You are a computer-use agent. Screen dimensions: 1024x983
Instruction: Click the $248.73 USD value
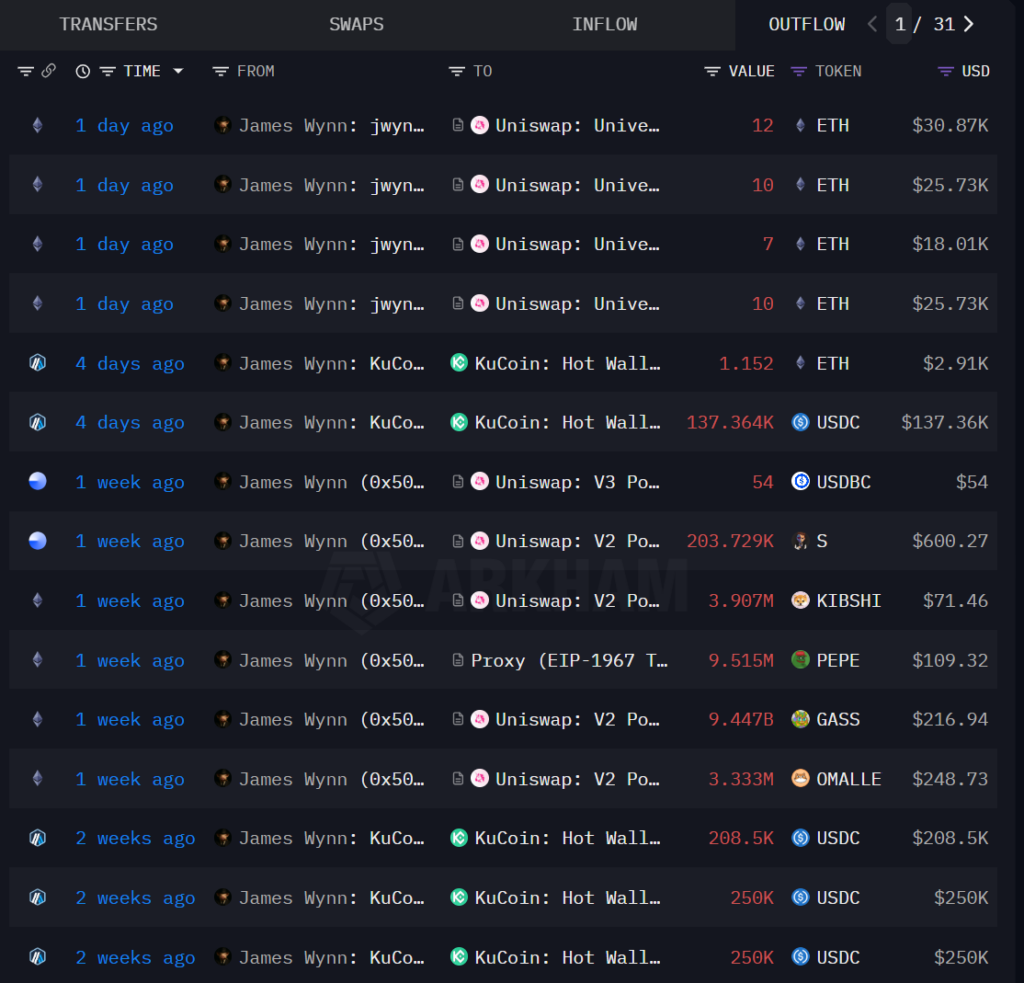pos(950,779)
